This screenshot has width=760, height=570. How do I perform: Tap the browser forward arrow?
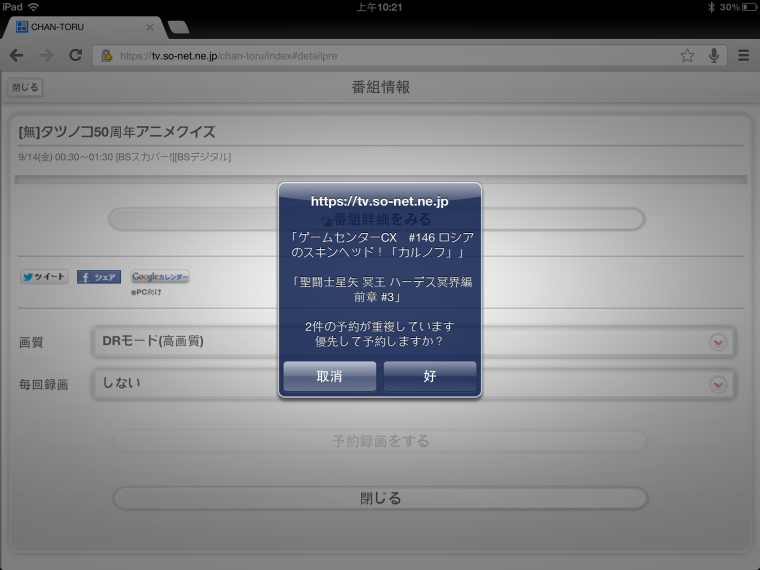pos(46,55)
